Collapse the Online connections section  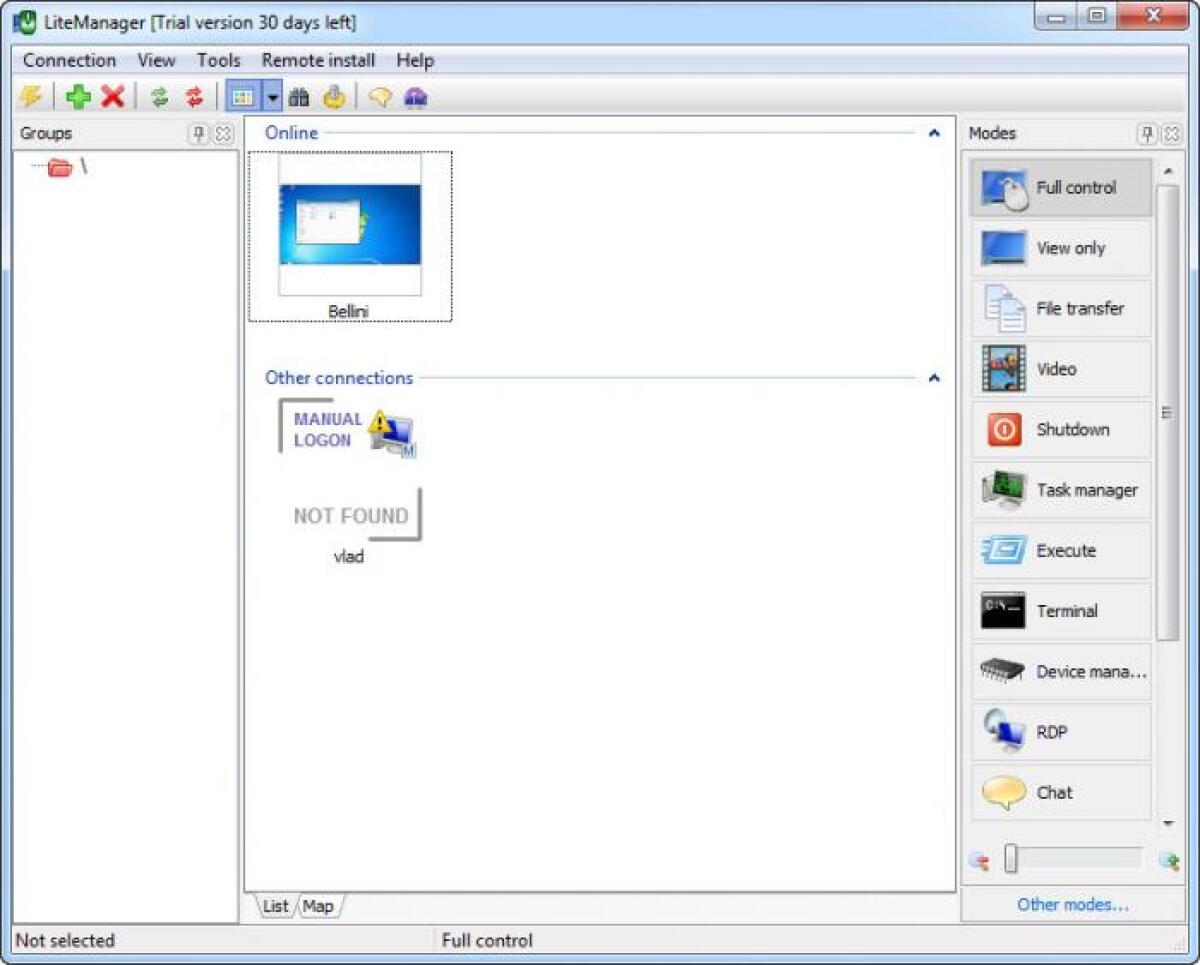click(933, 132)
